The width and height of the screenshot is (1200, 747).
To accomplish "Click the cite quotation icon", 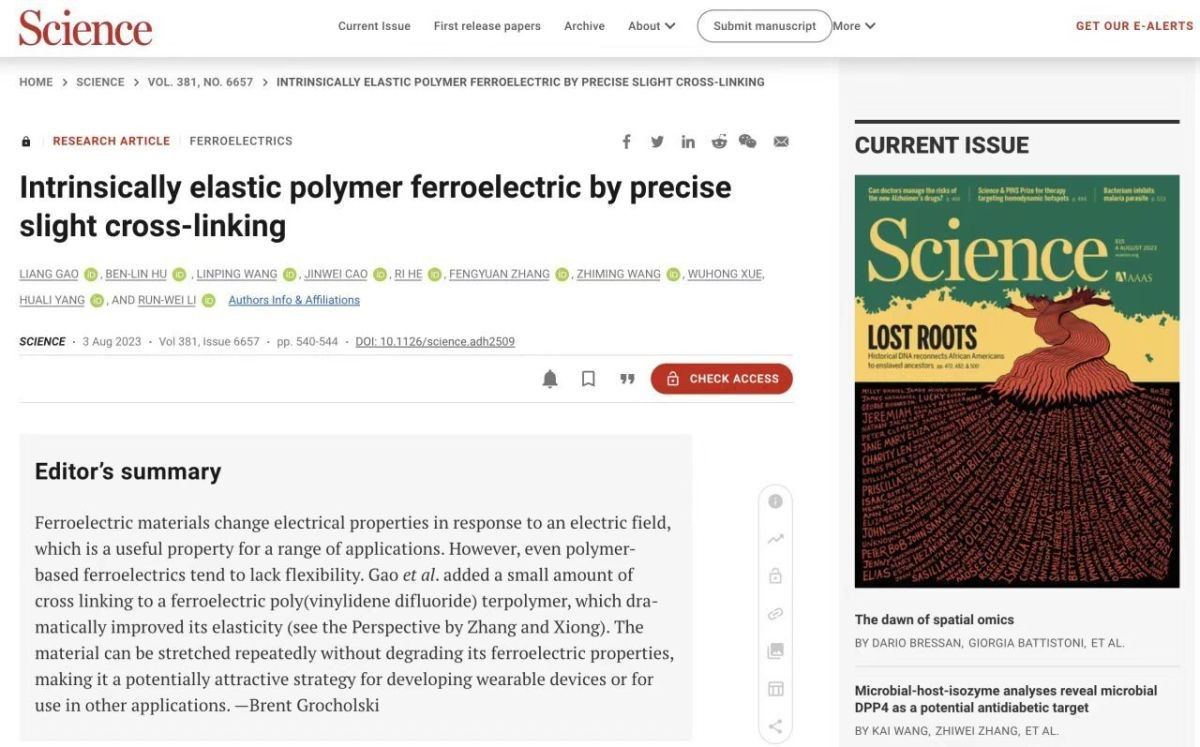I will pos(627,379).
